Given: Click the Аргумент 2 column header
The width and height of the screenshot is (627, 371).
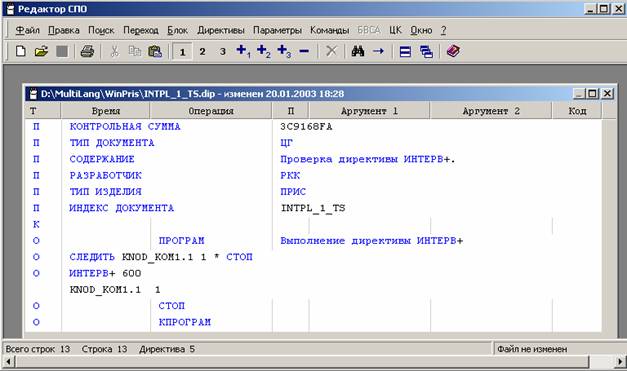Looking at the screenshot, I should click(491, 111).
